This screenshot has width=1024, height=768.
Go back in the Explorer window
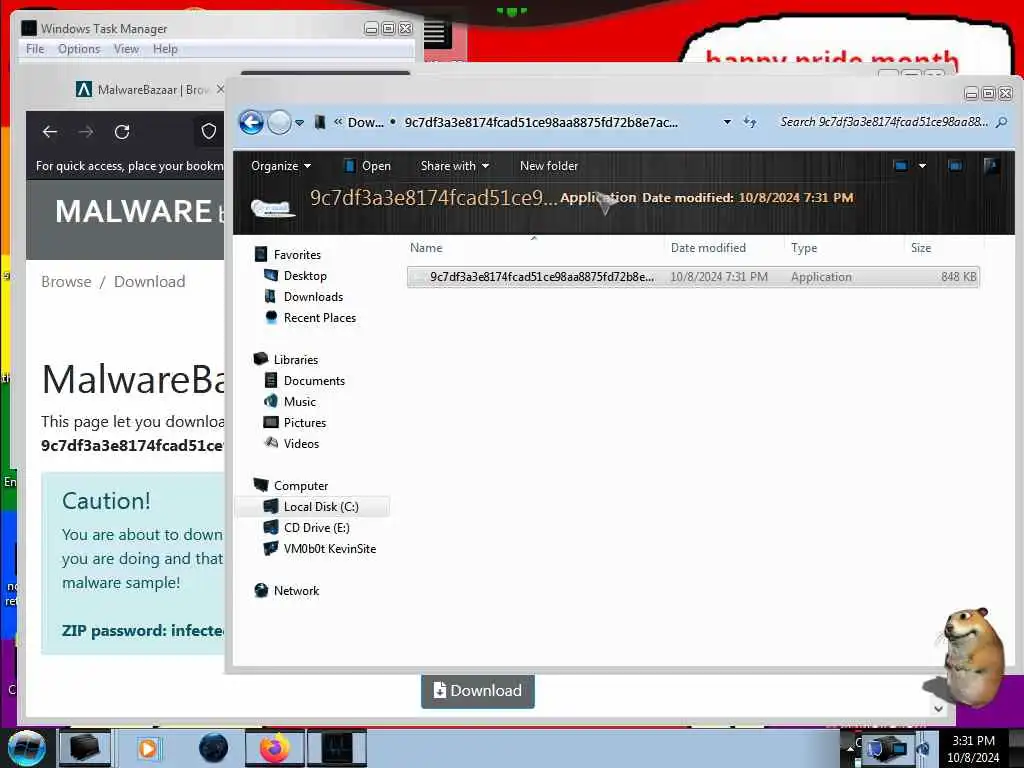[251, 122]
